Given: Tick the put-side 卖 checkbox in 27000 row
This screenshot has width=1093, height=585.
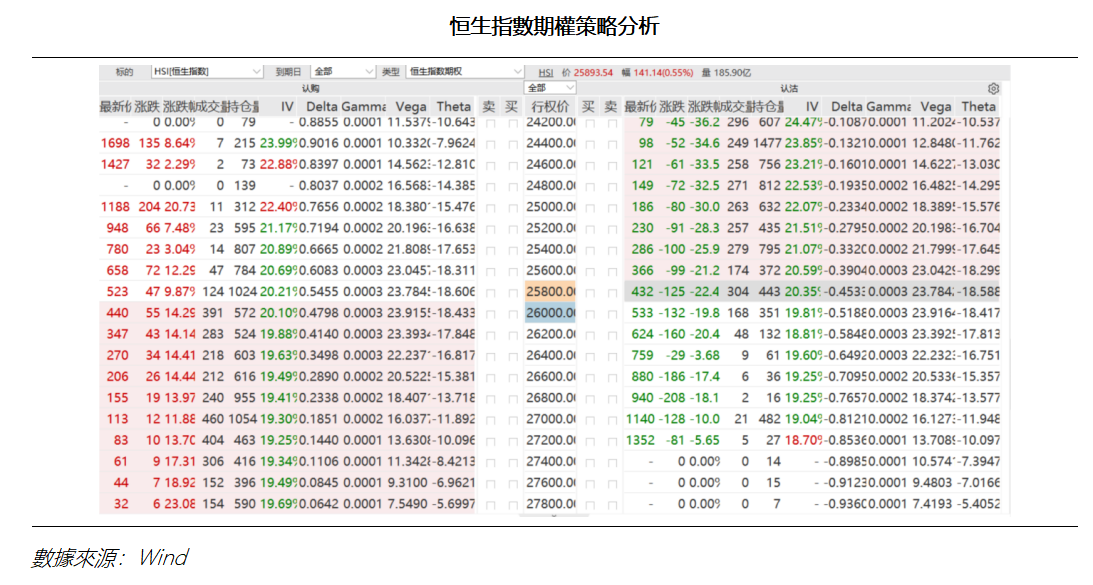Looking at the screenshot, I should [612, 420].
